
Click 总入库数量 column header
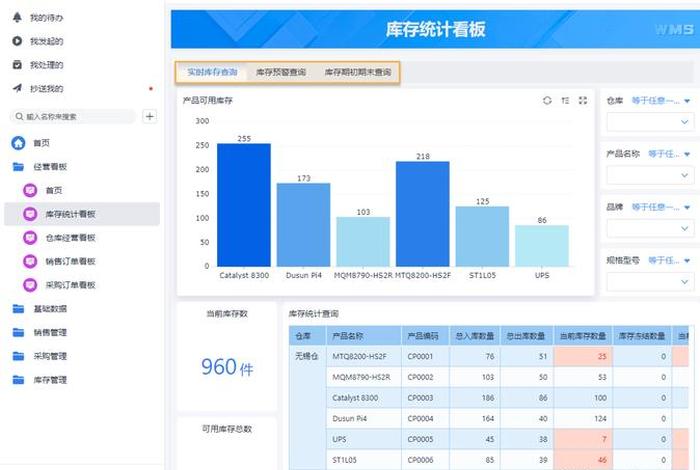[x=475, y=336]
